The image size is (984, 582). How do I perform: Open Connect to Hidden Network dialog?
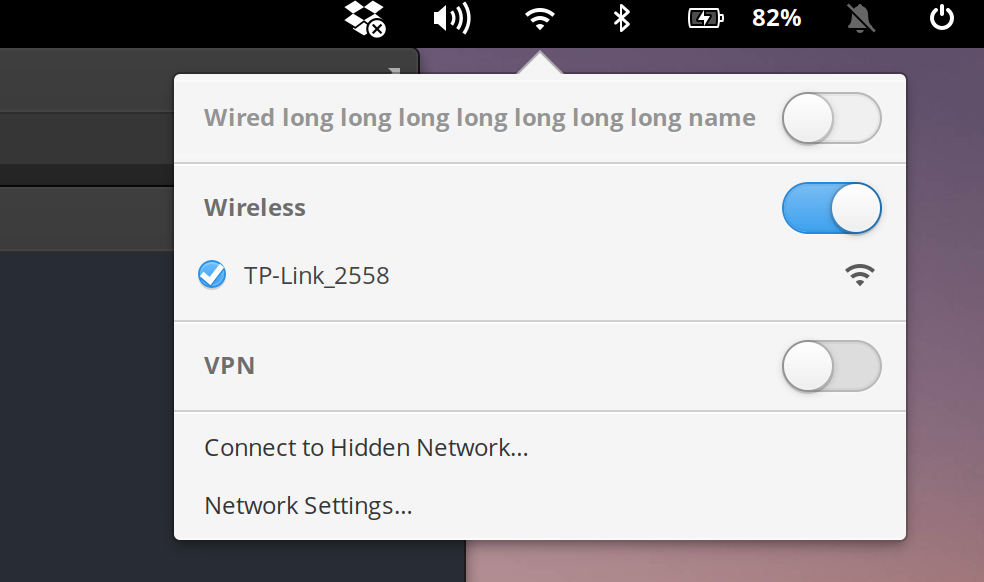coord(366,447)
